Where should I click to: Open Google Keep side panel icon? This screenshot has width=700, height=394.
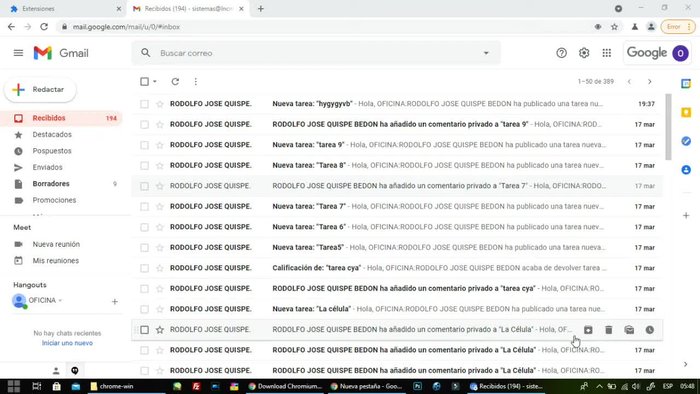[x=686, y=112]
